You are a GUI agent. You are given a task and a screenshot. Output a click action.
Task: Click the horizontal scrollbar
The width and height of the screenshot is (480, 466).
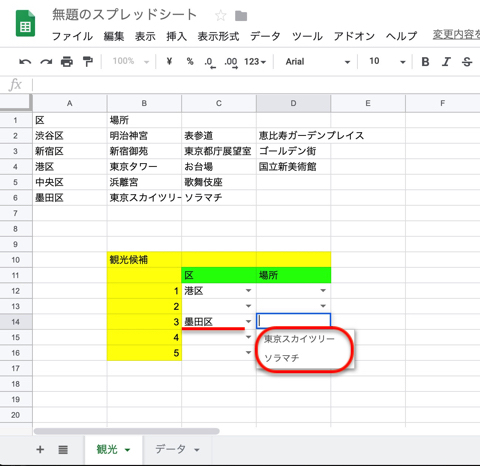[x=127, y=431]
